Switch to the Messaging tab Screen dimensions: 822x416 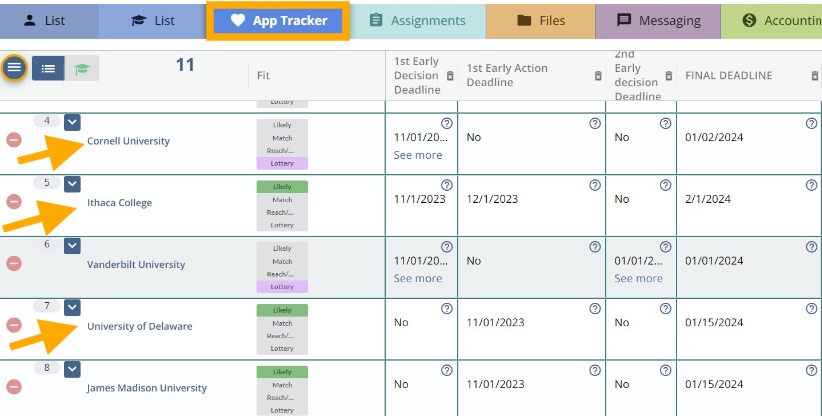click(658, 20)
